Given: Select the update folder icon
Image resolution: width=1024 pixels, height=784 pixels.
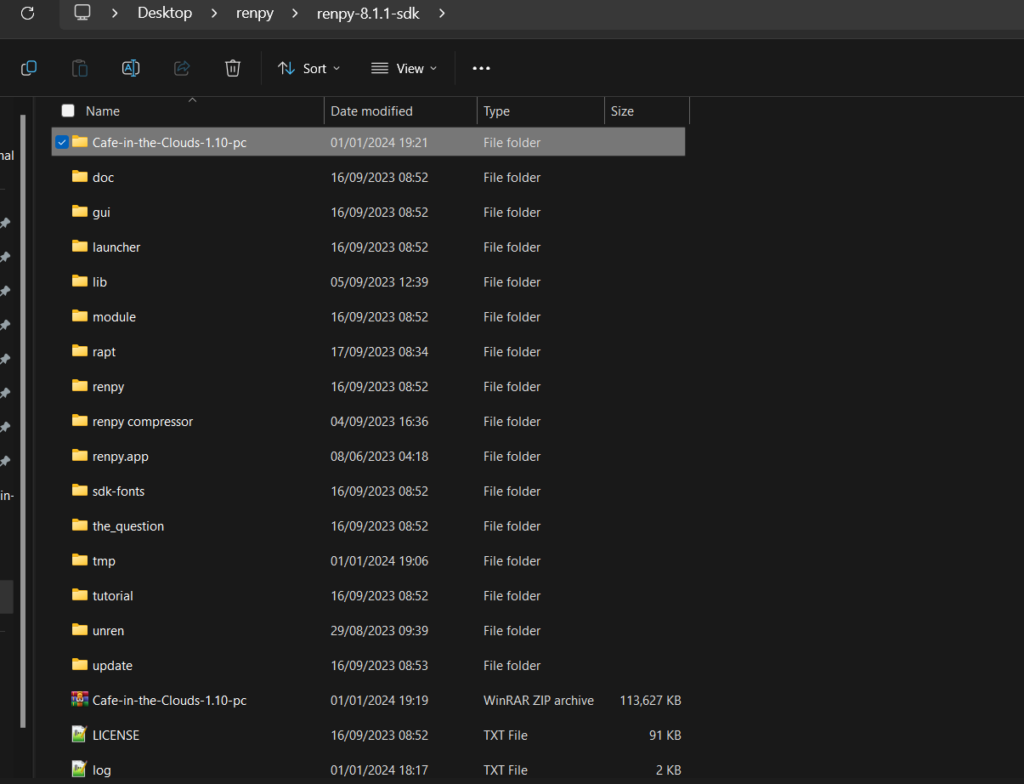Looking at the screenshot, I should click(80, 664).
